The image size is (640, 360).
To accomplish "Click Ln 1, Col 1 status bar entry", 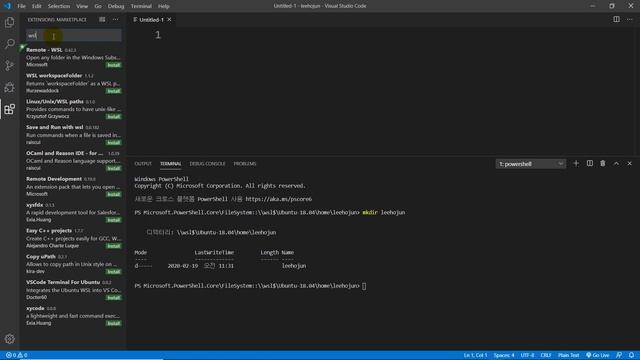I will (x=475, y=355).
